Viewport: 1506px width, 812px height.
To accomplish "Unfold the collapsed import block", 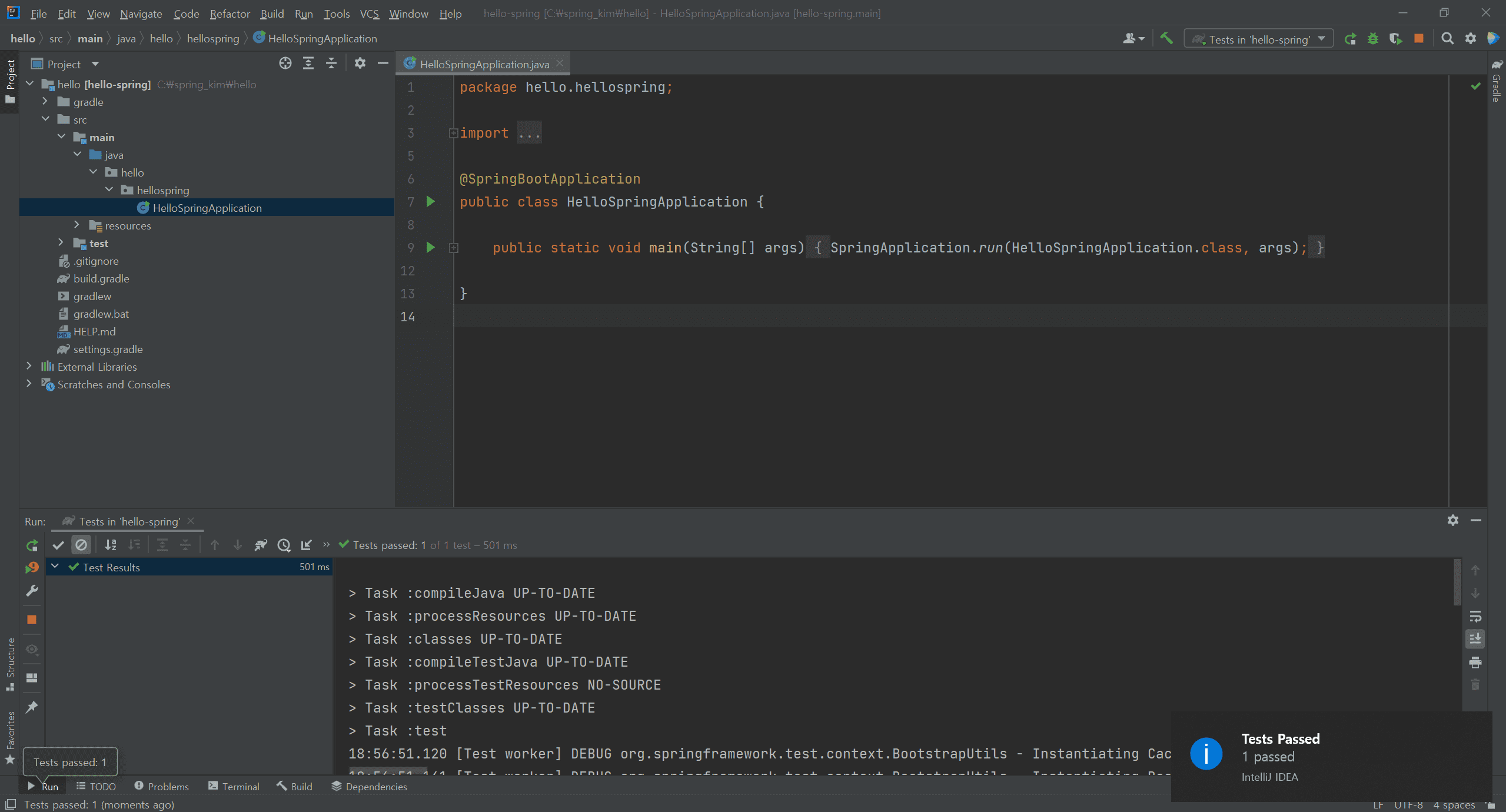I will click(x=453, y=133).
